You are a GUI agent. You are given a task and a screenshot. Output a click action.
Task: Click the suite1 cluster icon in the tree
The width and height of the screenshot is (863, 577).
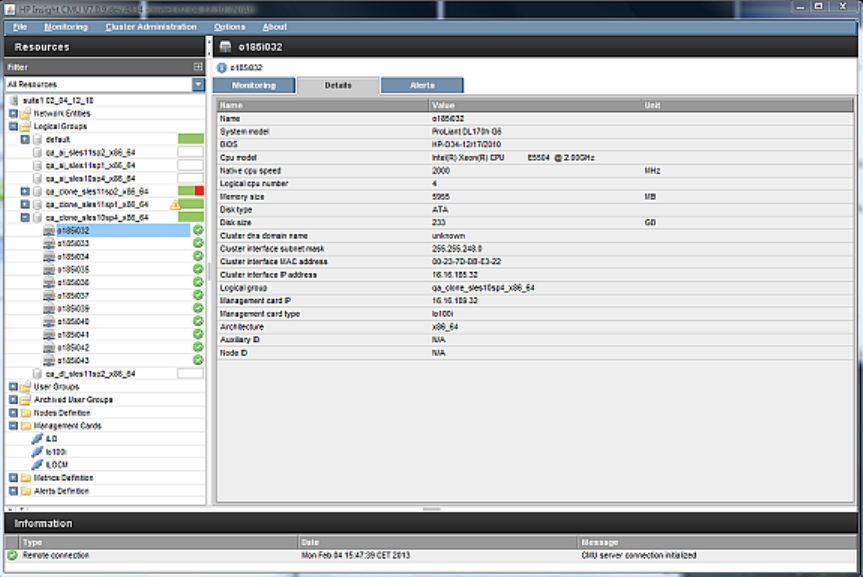click(x=14, y=100)
